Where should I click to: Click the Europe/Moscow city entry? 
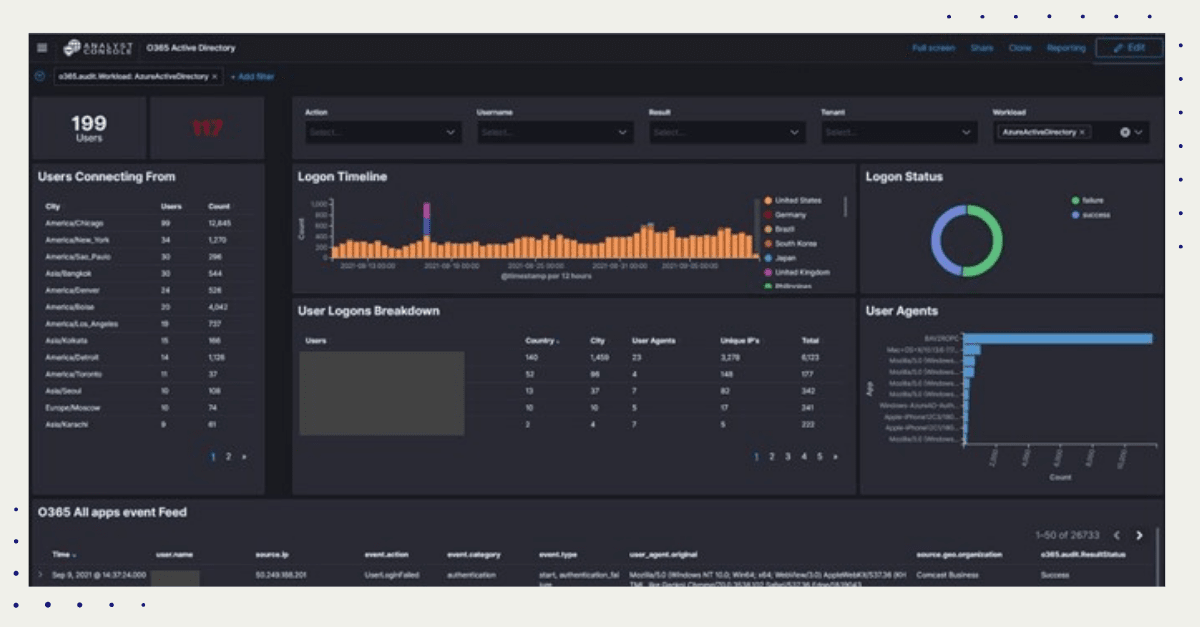(x=72, y=408)
